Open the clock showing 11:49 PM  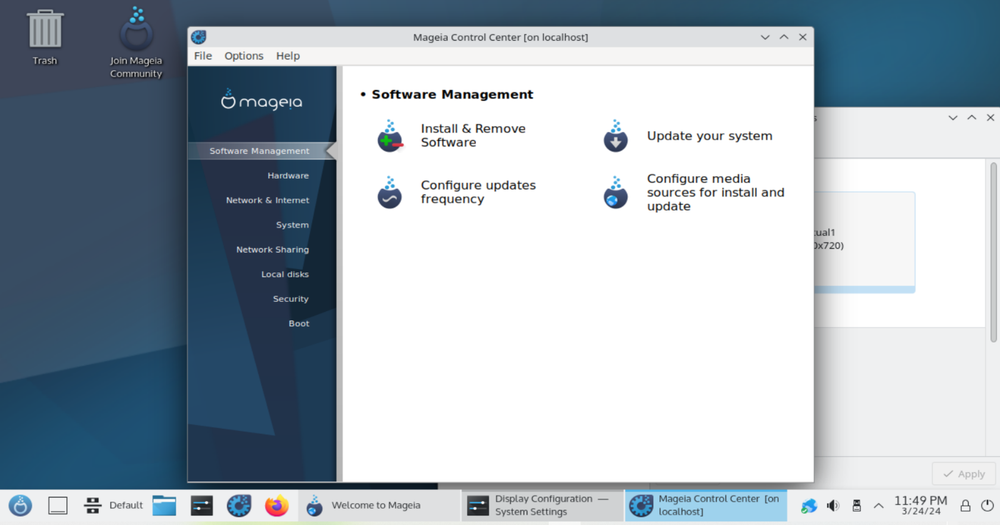tap(920, 505)
